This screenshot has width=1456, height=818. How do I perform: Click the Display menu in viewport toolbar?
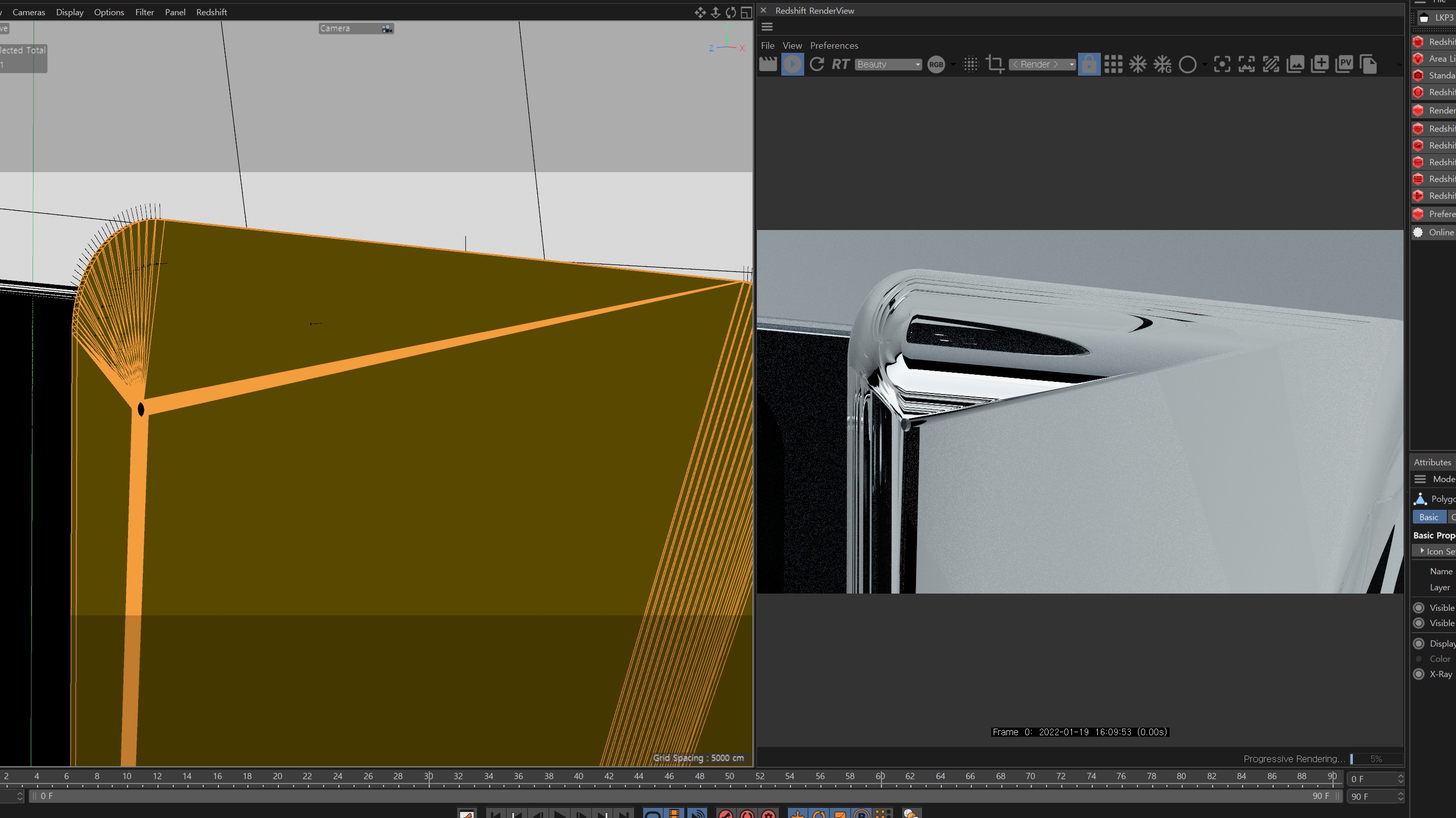coord(70,11)
